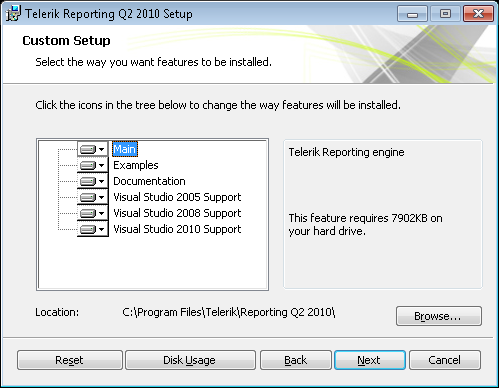Select the Documentation feature label

click(149, 181)
